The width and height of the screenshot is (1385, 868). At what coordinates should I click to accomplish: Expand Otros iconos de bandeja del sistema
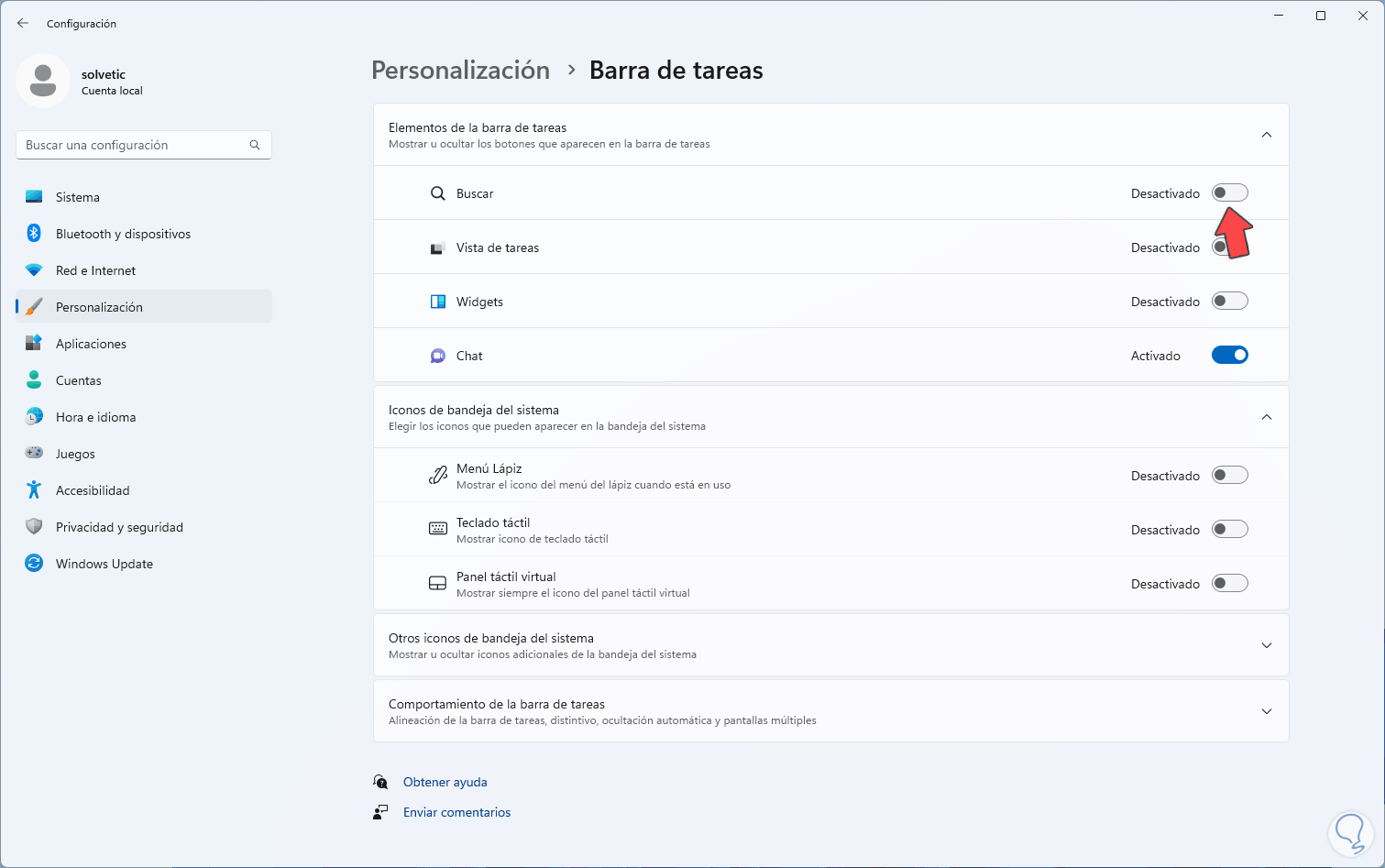1266,645
